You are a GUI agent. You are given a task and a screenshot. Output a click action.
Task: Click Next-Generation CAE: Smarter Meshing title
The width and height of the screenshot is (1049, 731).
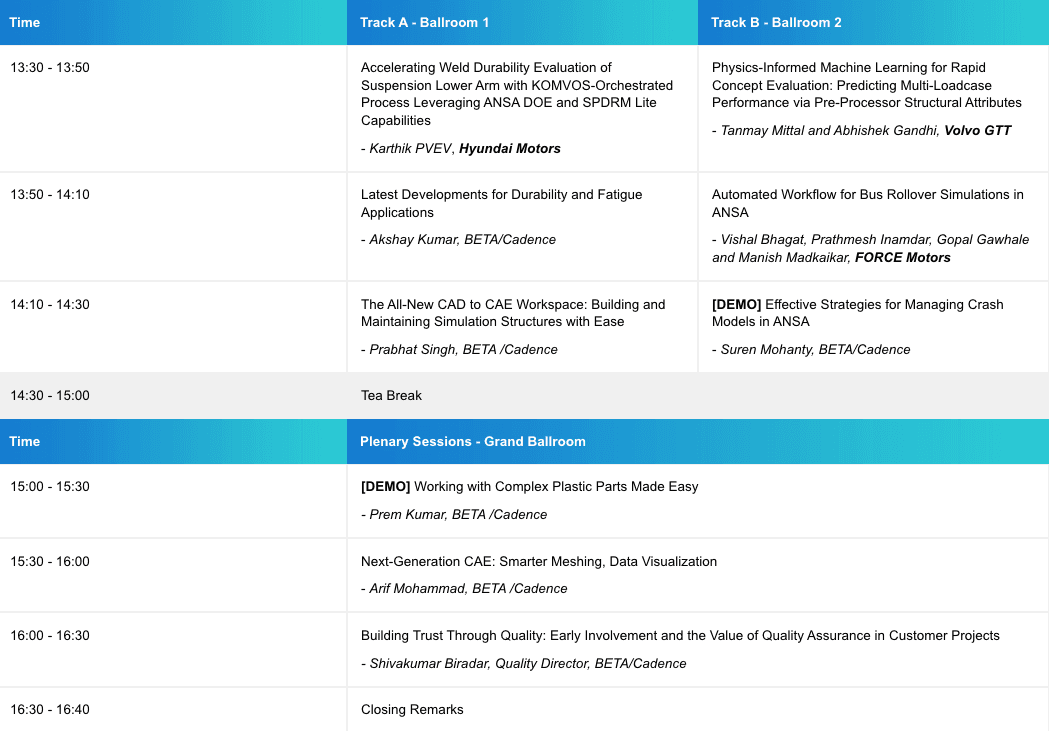click(539, 561)
